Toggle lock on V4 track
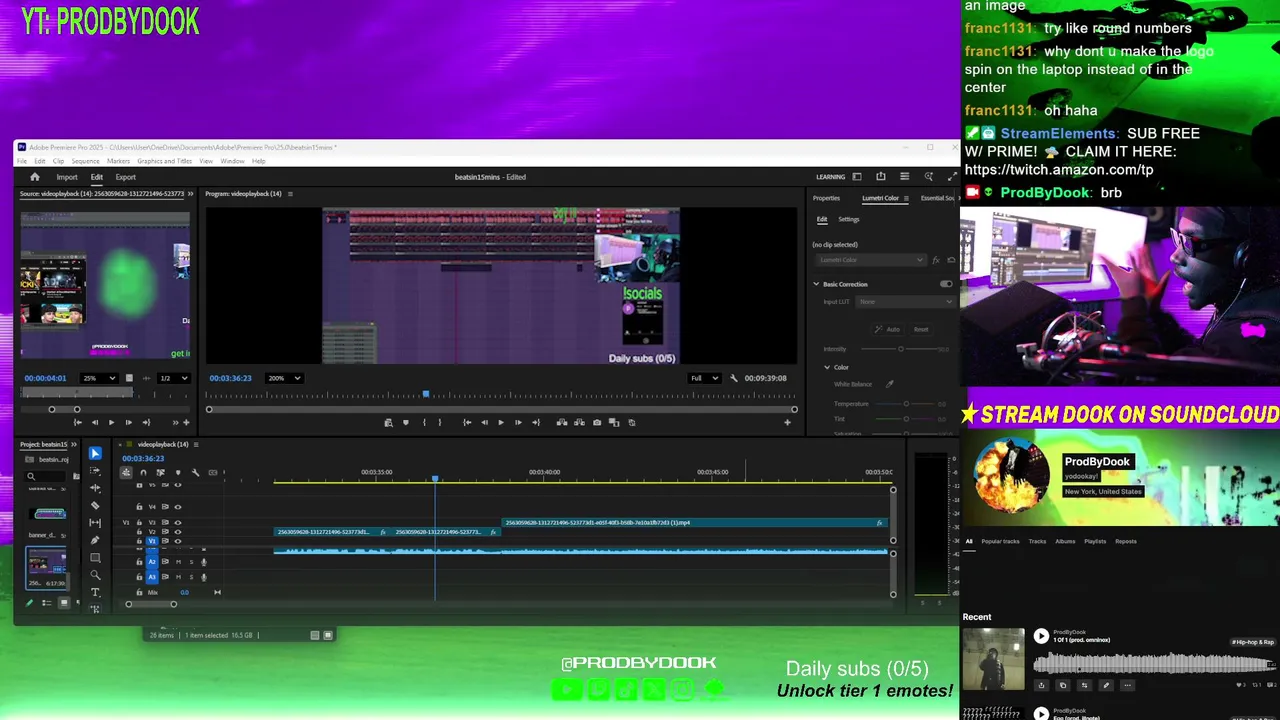 (x=139, y=506)
